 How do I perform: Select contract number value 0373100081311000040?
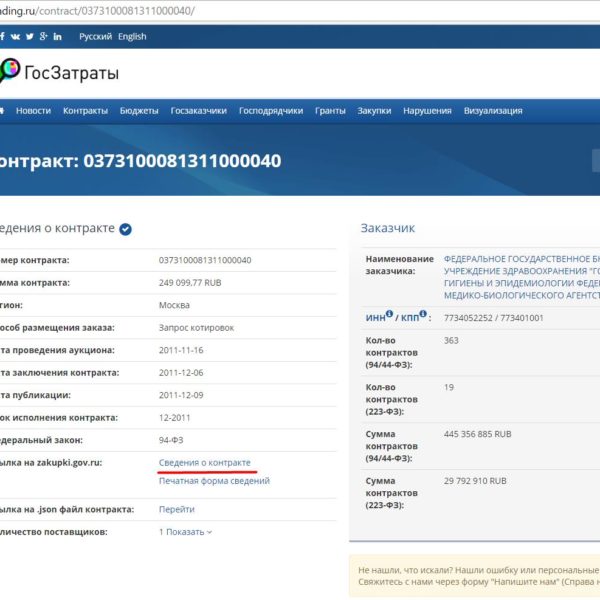[x=205, y=260]
